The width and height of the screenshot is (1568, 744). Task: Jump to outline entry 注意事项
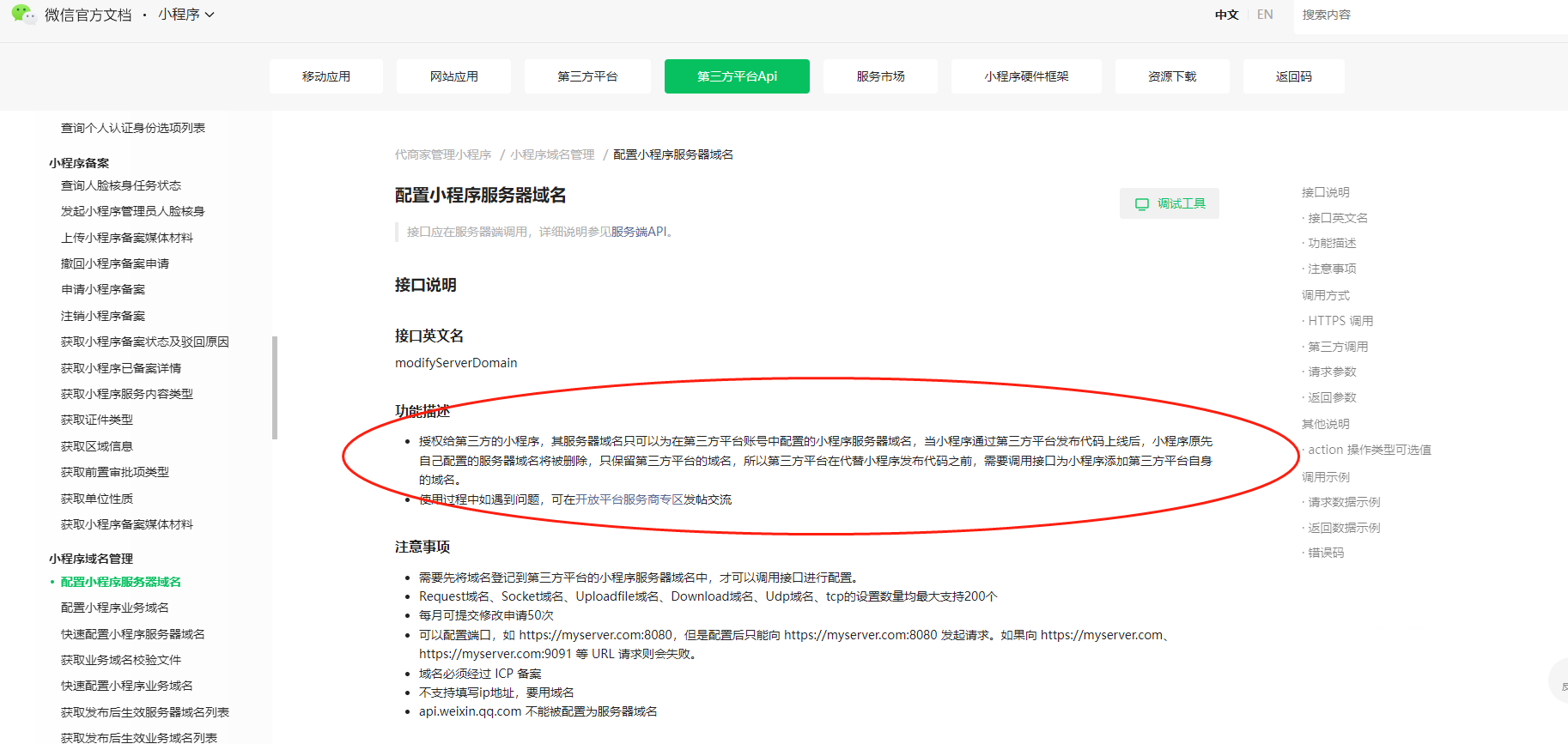coord(1332,269)
